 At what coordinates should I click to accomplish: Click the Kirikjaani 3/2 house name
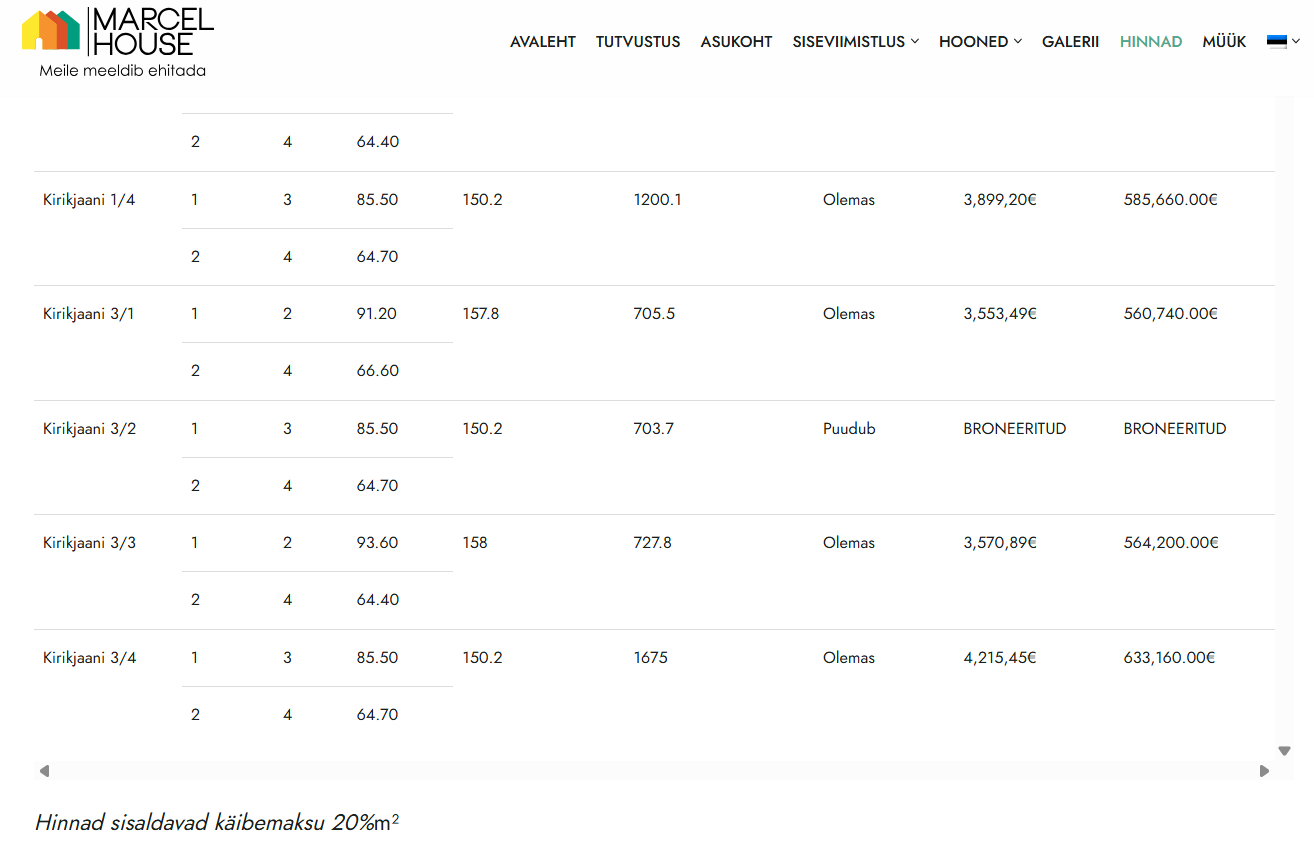pyautogui.click(x=89, y=429)
